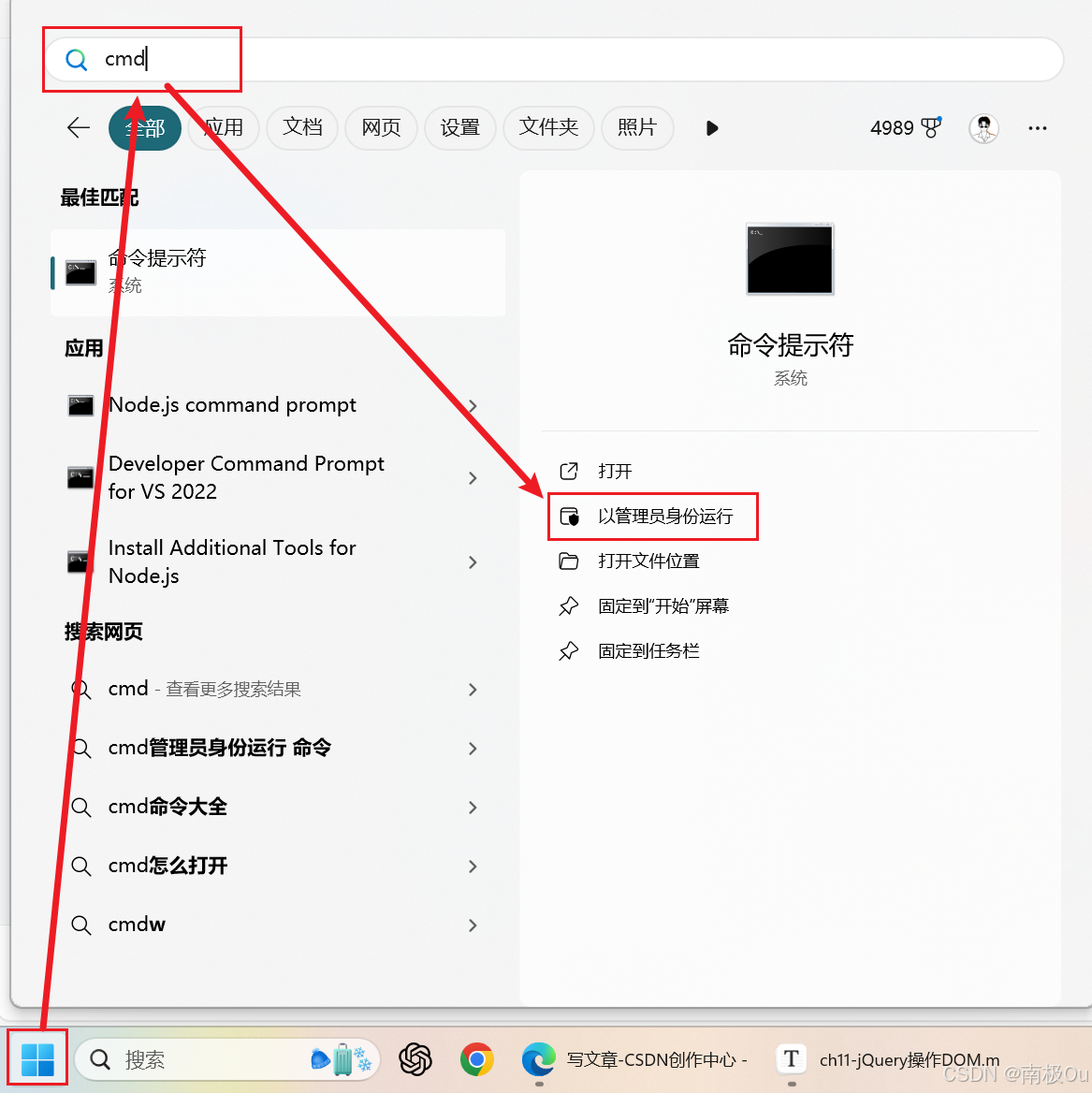This screenshot has width=1092, height=1093.
Task: Select the 应用 filter tab
Action: 223,127
